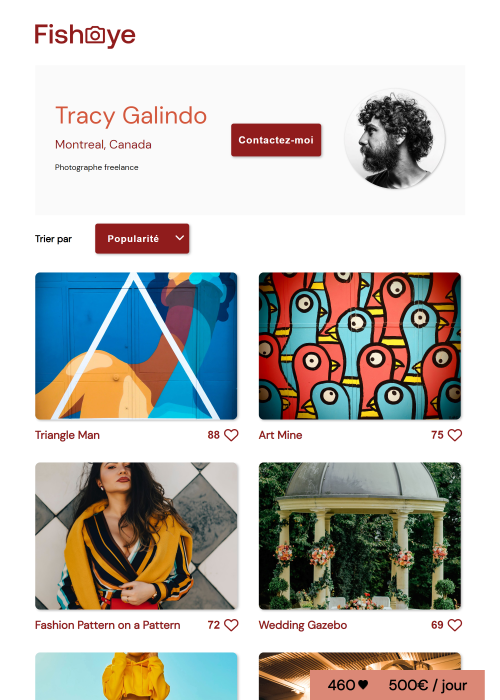Screen dimensions: 500x700
Task: Click the Contactez-moi button
Action: point(276,140)
